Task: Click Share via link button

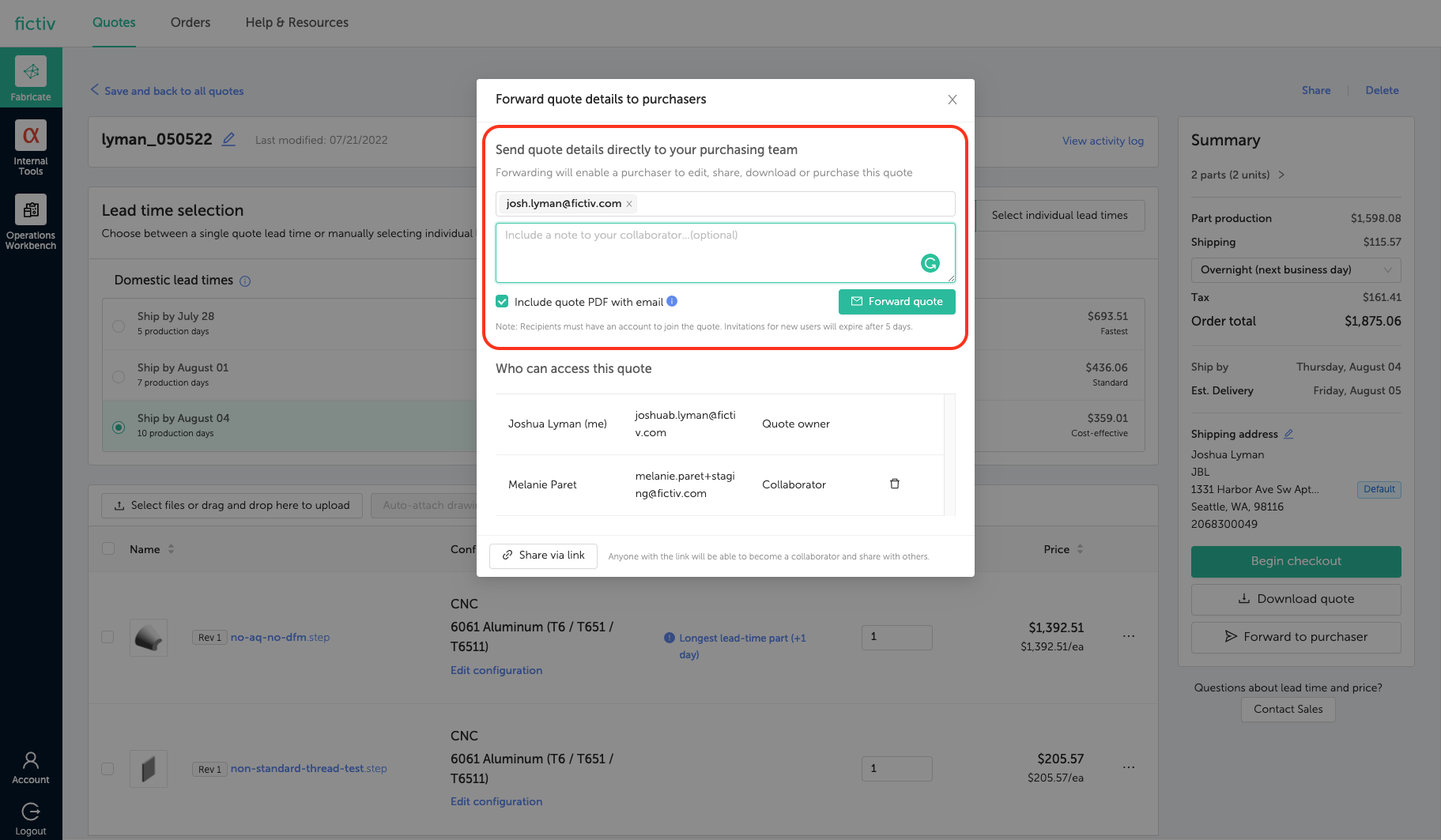Action: pos(543,556)
